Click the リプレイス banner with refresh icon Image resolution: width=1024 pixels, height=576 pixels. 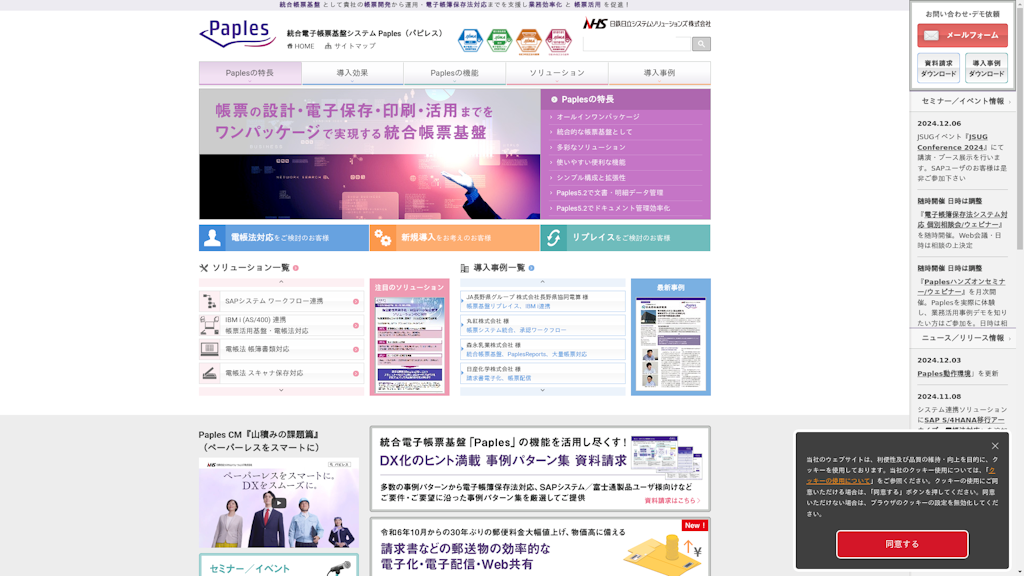pyautogui.click(x=625, y=238)
